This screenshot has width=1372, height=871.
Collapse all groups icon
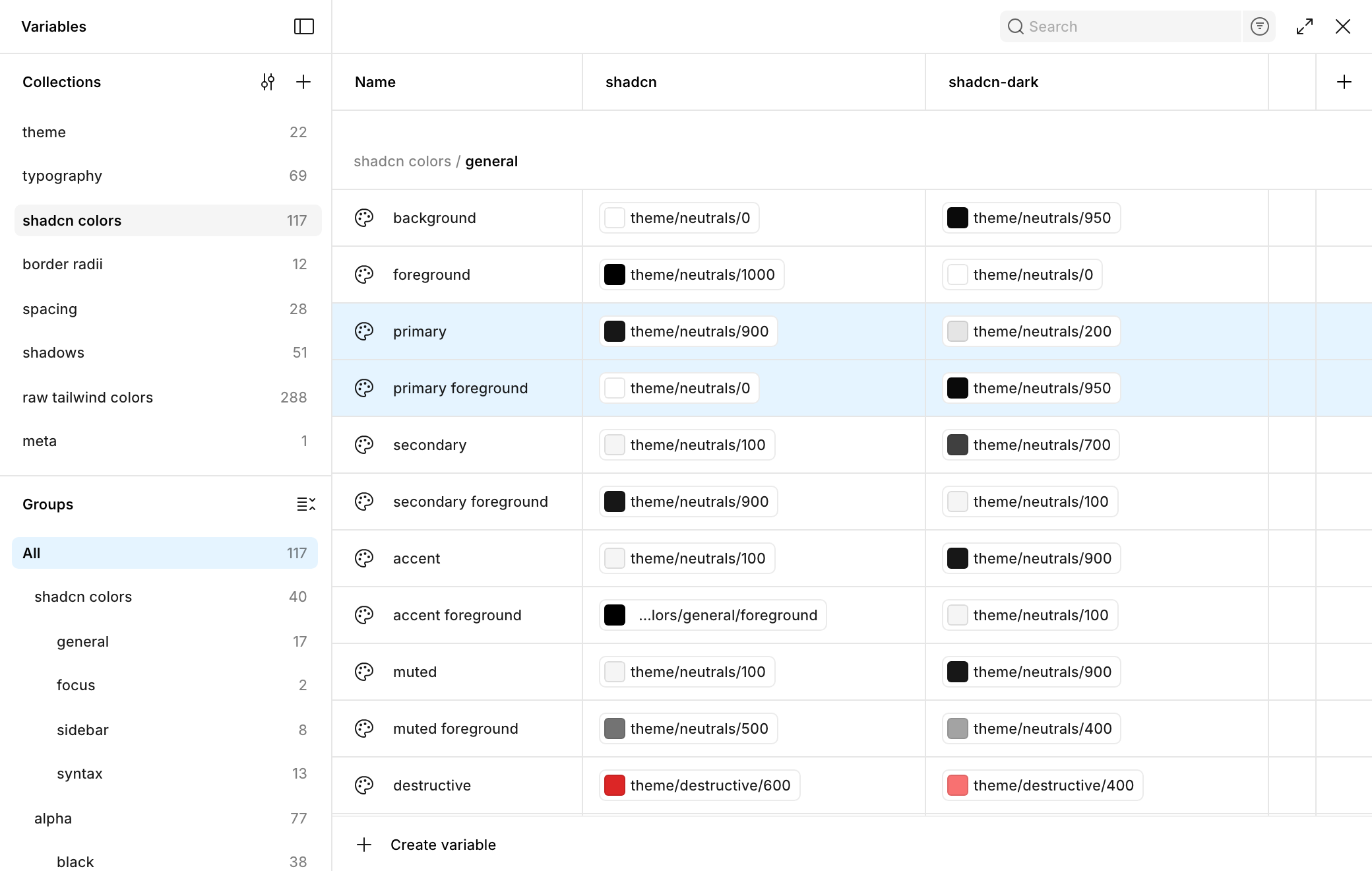pyautogui.click(x=306, y=504)
